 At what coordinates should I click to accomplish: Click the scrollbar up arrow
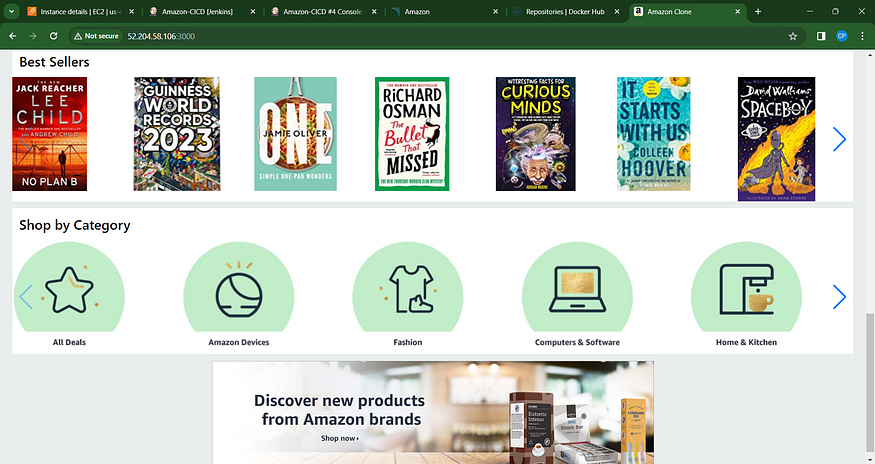coord(870,55)
